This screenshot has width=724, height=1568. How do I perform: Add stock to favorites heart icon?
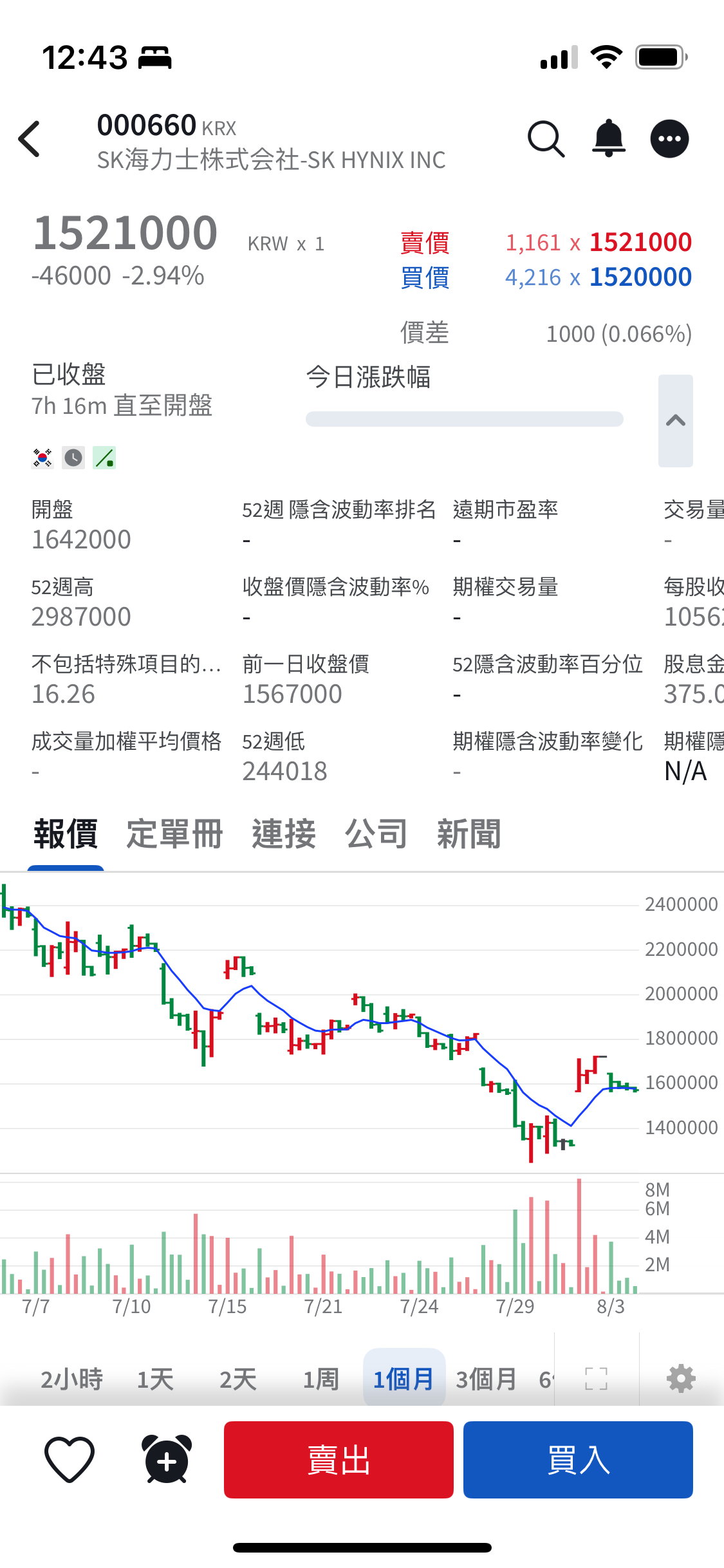click(70, 1459)
